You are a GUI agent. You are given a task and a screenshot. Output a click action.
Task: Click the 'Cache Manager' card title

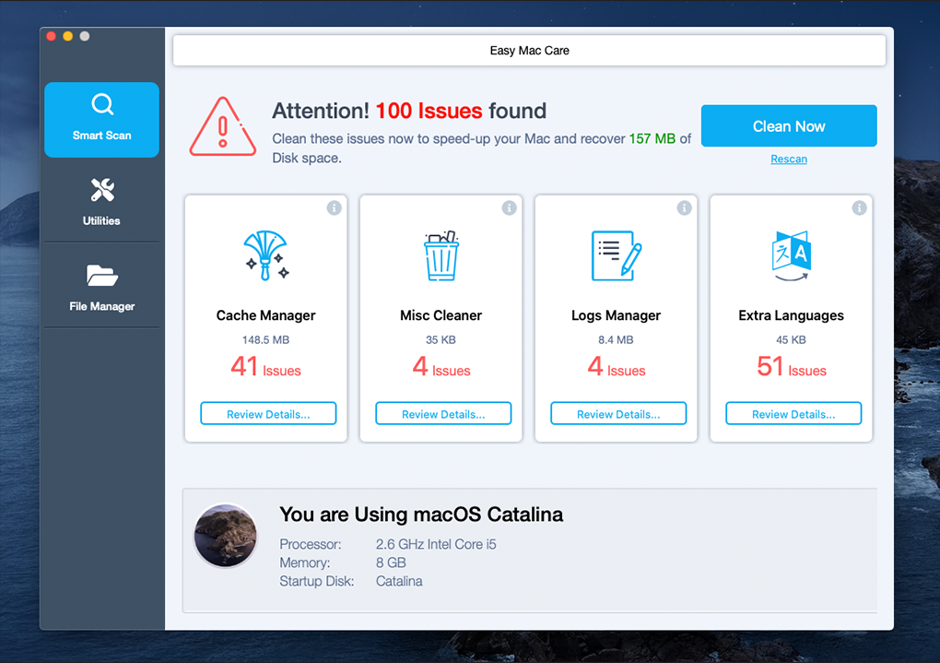click(x=266, y=315)
